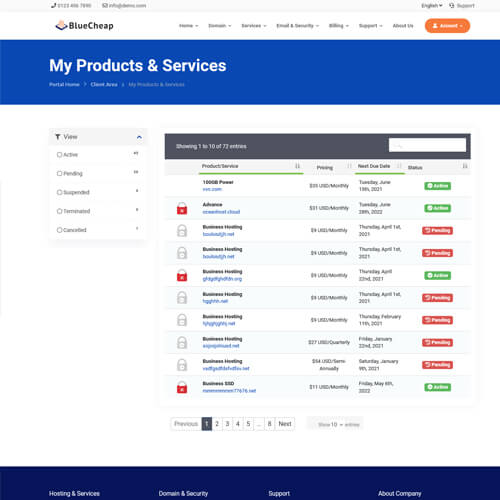Screen dimensions: 500x500
Task: Go to pagination page 3
Action: tap(227, 424)
